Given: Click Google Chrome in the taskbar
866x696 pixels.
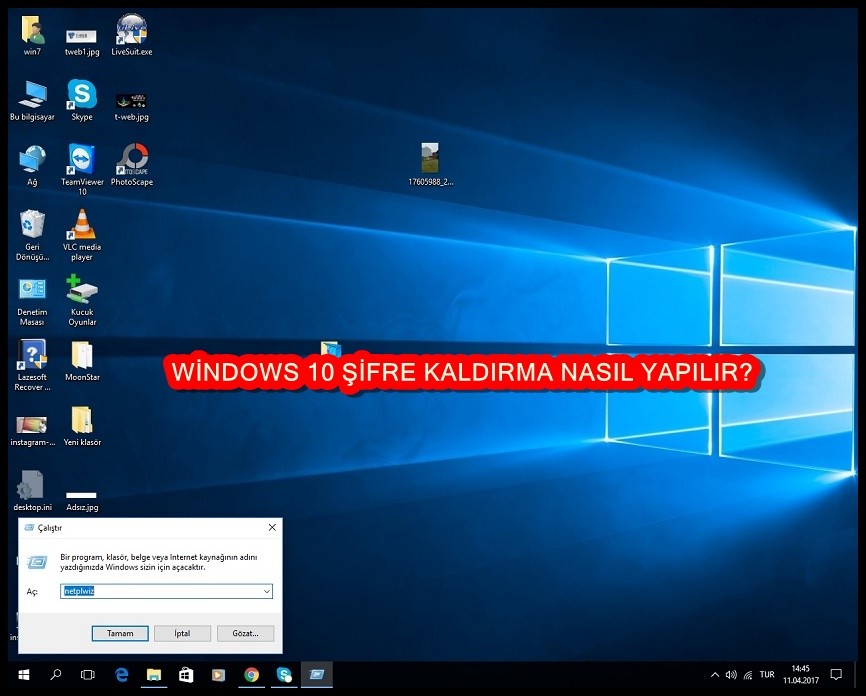Looking at the screenshot, I should tap(251, 675).
